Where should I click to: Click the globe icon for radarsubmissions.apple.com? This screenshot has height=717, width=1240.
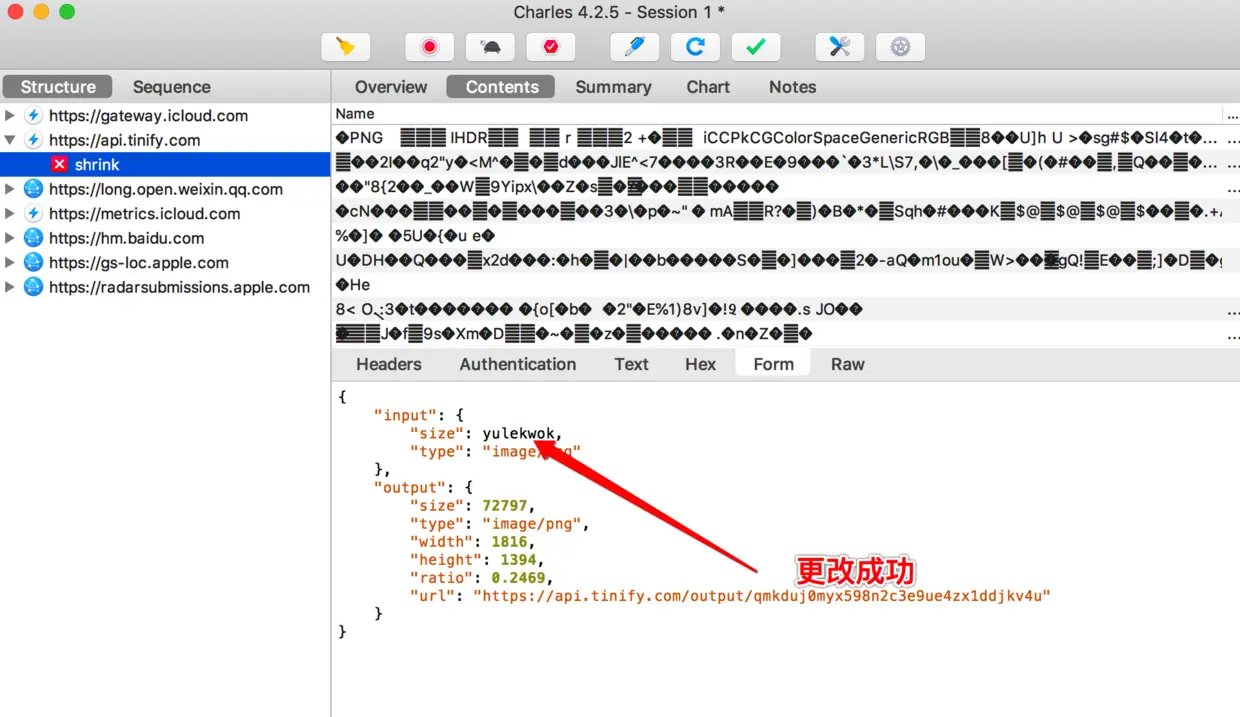click(33, 287)
